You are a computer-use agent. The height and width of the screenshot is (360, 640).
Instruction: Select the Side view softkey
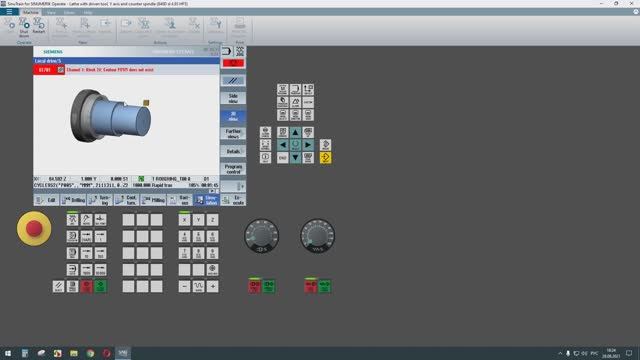click(233, 98)
